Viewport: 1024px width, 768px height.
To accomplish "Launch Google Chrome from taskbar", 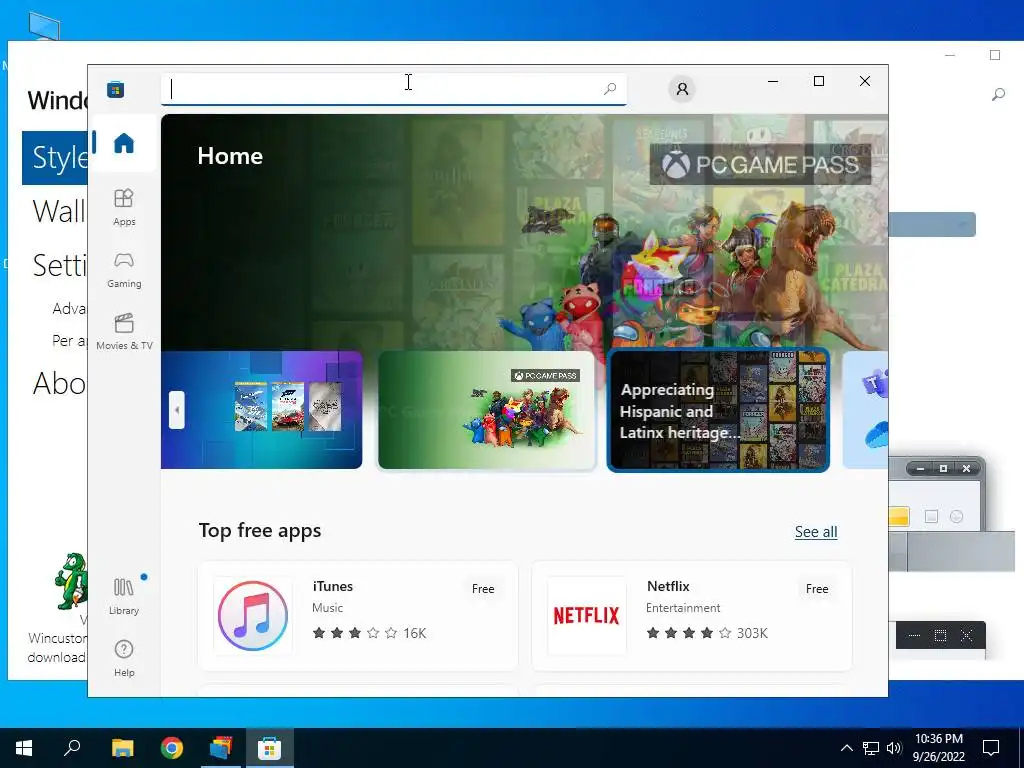I will [x=172, y=748].
